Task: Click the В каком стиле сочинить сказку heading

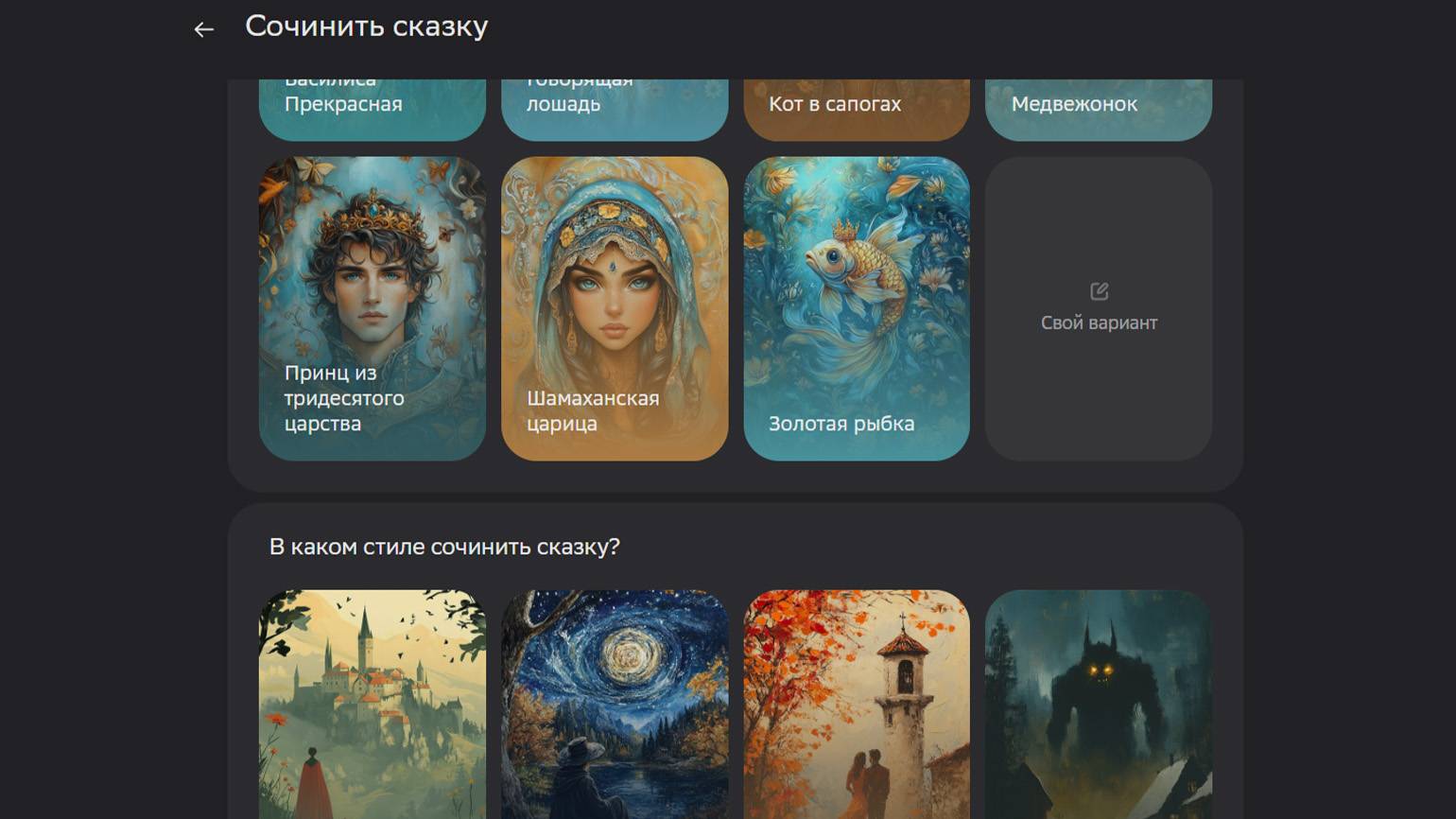Action: pyautogui.click(x=444, y=547)
